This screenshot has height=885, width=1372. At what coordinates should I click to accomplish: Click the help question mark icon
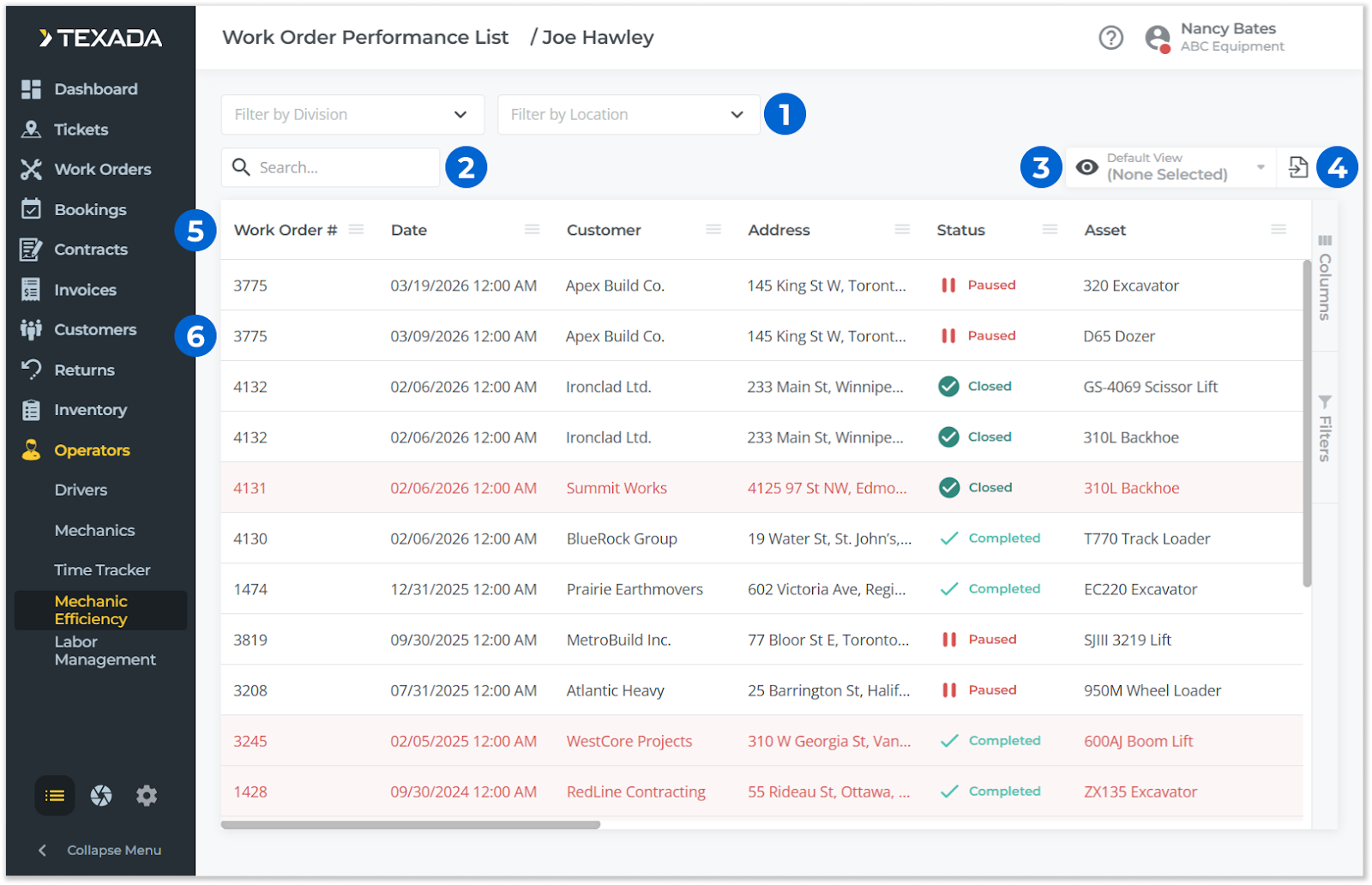click(x=1110, y=38)
